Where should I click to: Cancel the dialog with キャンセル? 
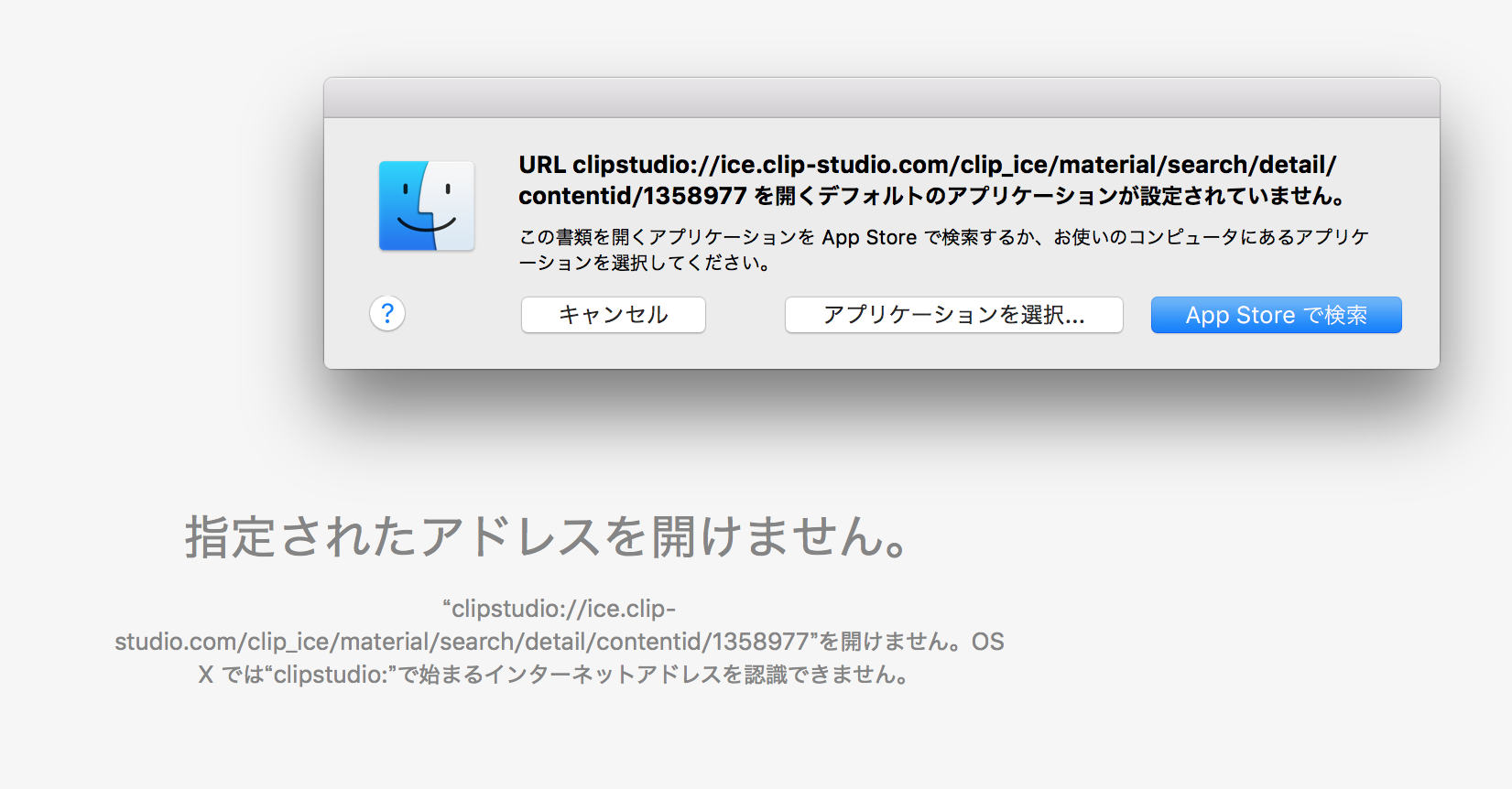point(614,315)
